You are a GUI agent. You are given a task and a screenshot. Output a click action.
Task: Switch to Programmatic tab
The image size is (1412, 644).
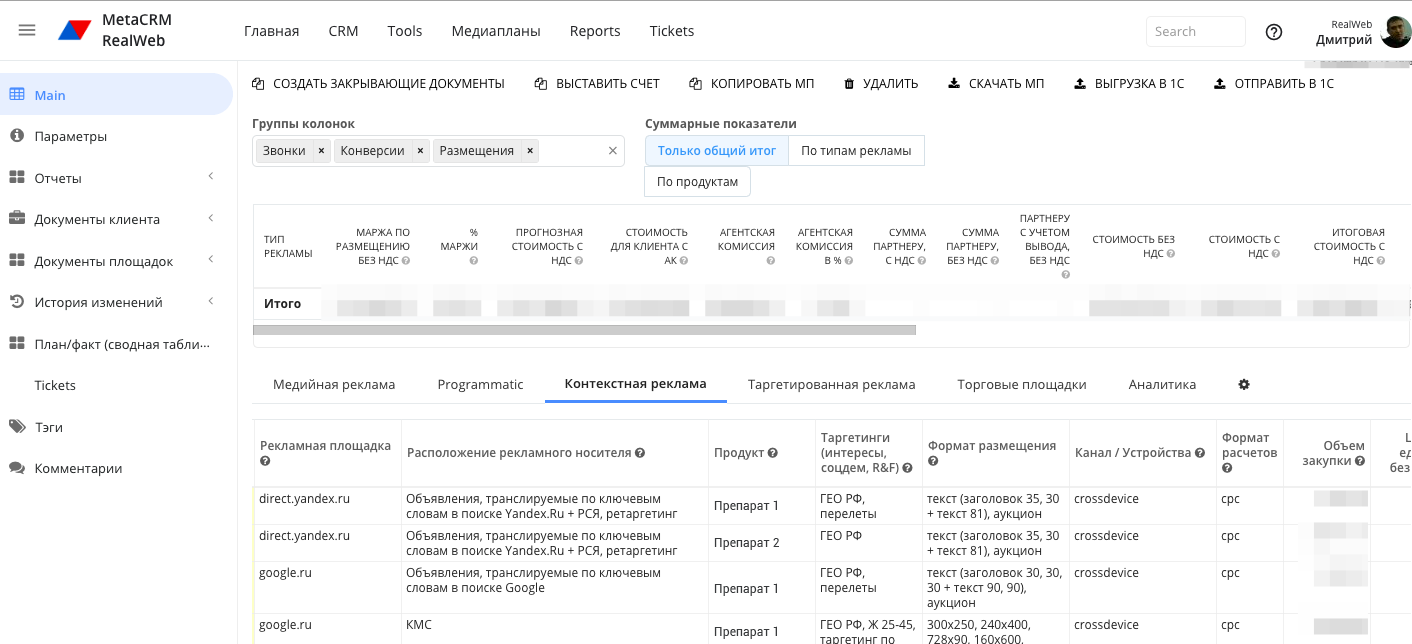480,384
